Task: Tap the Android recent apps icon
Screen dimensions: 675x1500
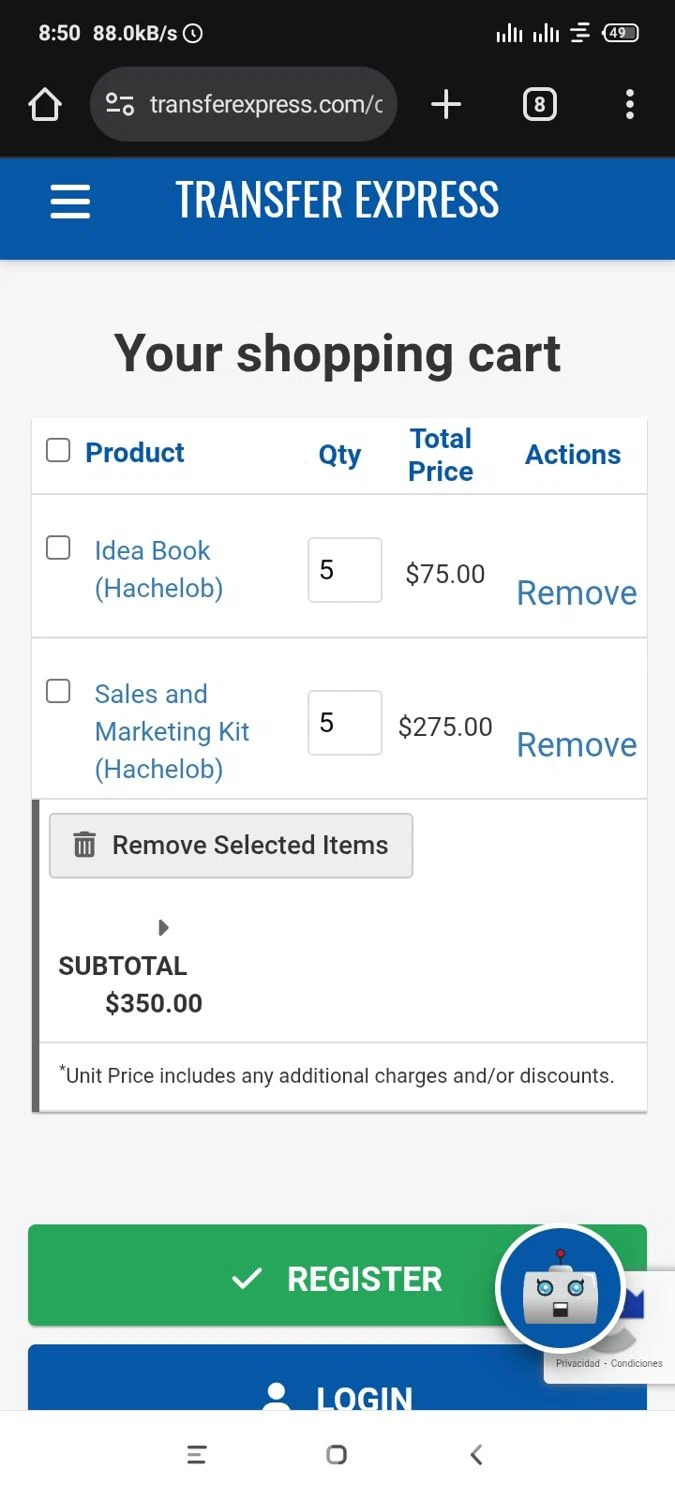Action: pyautogui.click(x=197, y=1454)
